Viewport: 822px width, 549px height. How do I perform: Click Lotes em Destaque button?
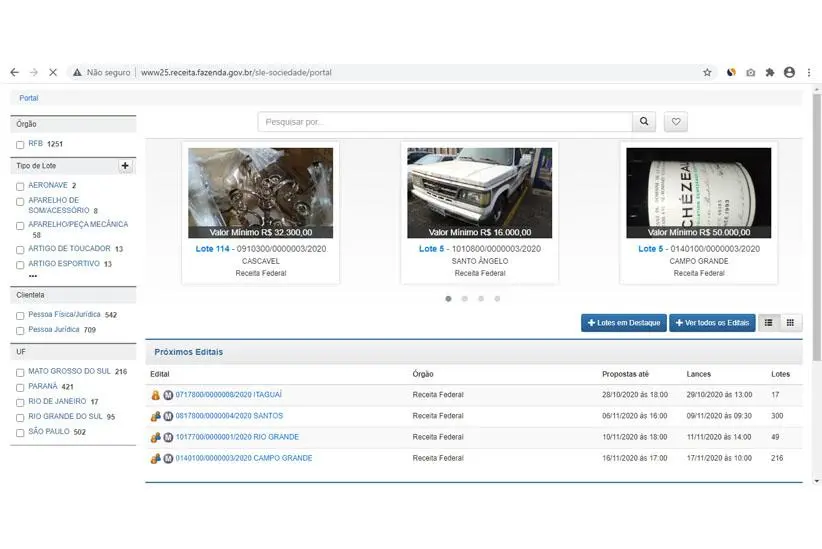coord(624,323)
